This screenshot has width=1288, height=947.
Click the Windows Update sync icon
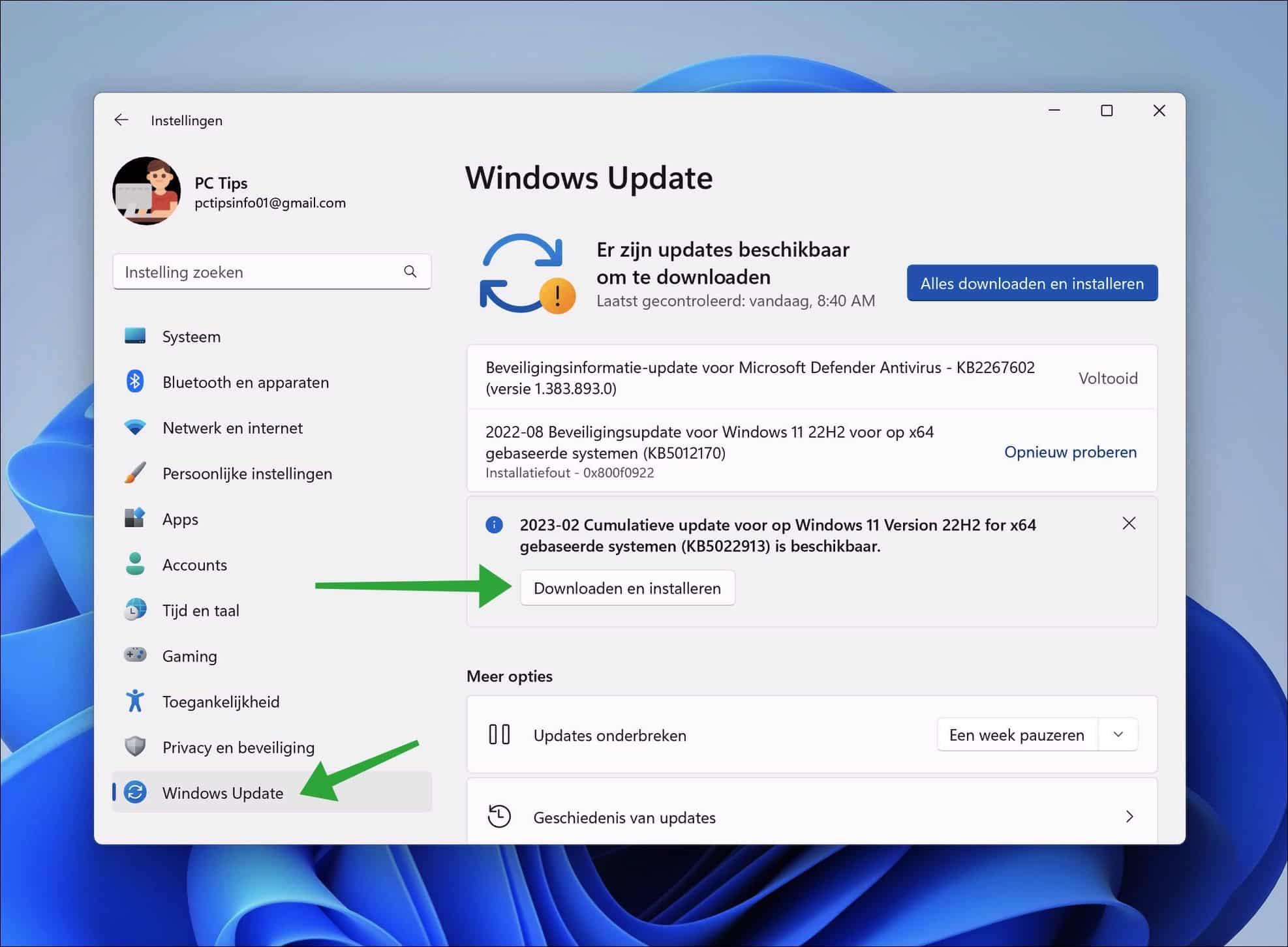pyautogui.click(x=135, y=792)
